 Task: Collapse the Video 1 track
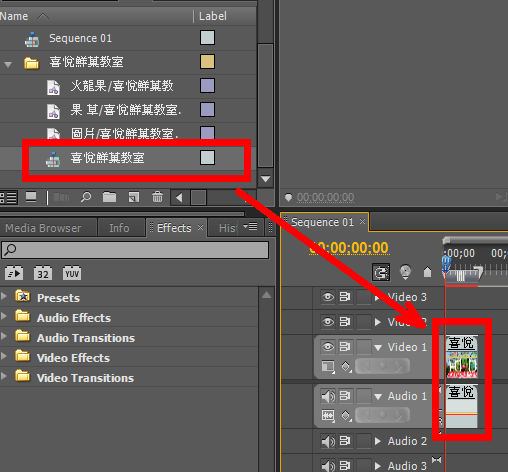378,348
